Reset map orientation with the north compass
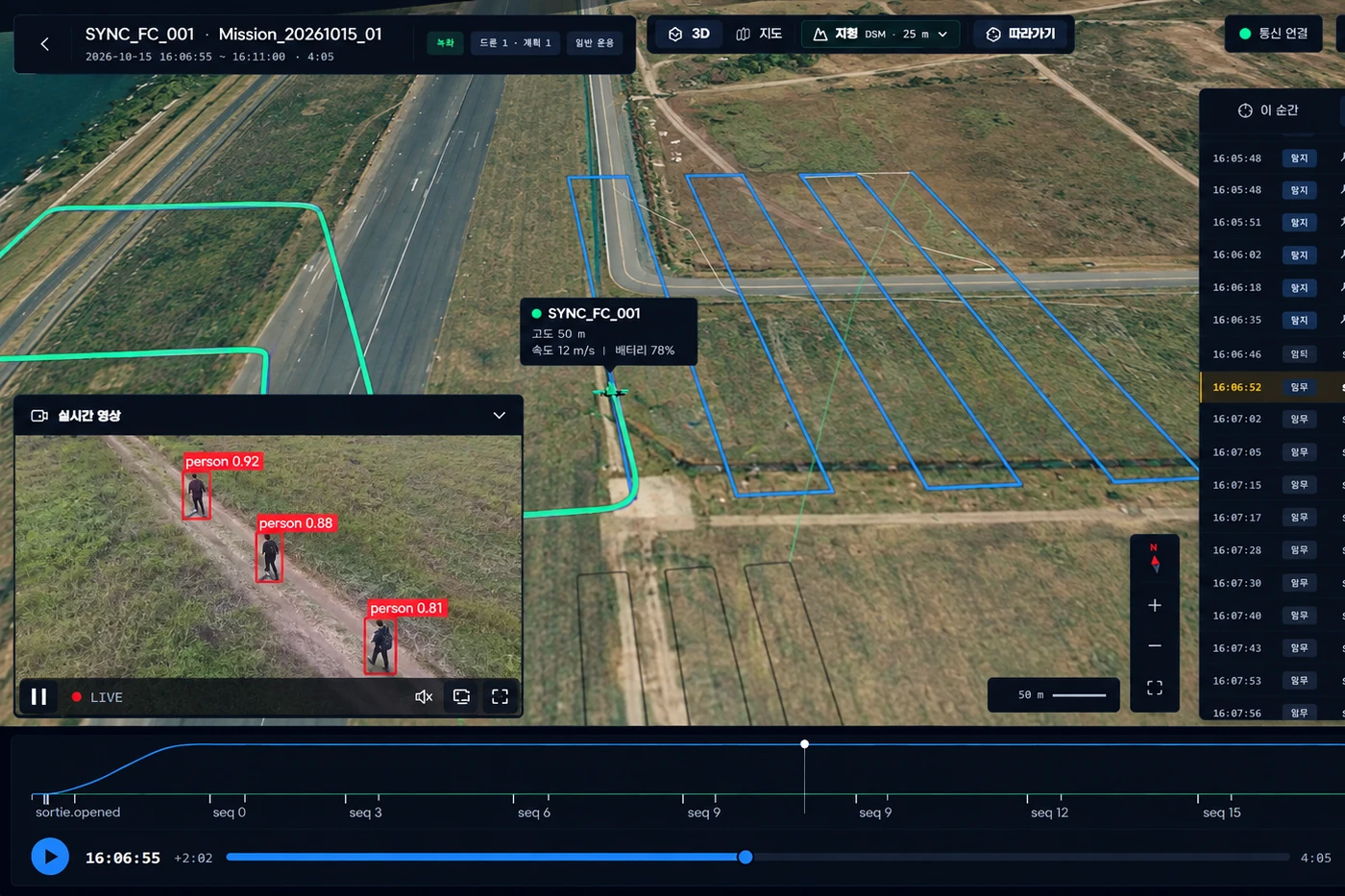The image size is (1345, 896). (1155, 558)
